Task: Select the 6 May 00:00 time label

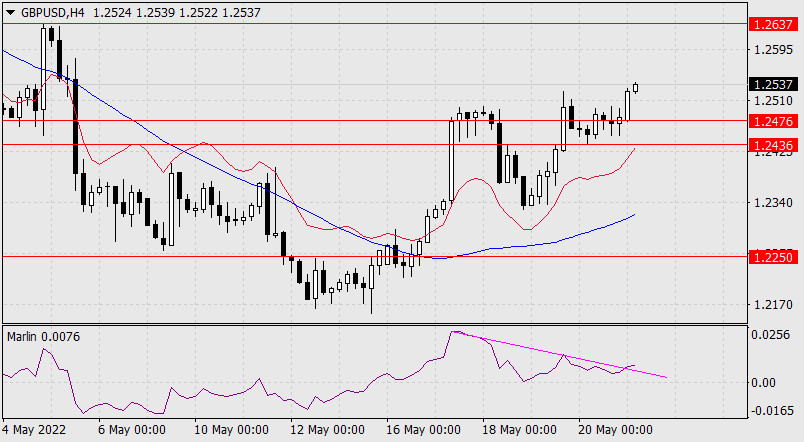Action: [x=132, y=429]
